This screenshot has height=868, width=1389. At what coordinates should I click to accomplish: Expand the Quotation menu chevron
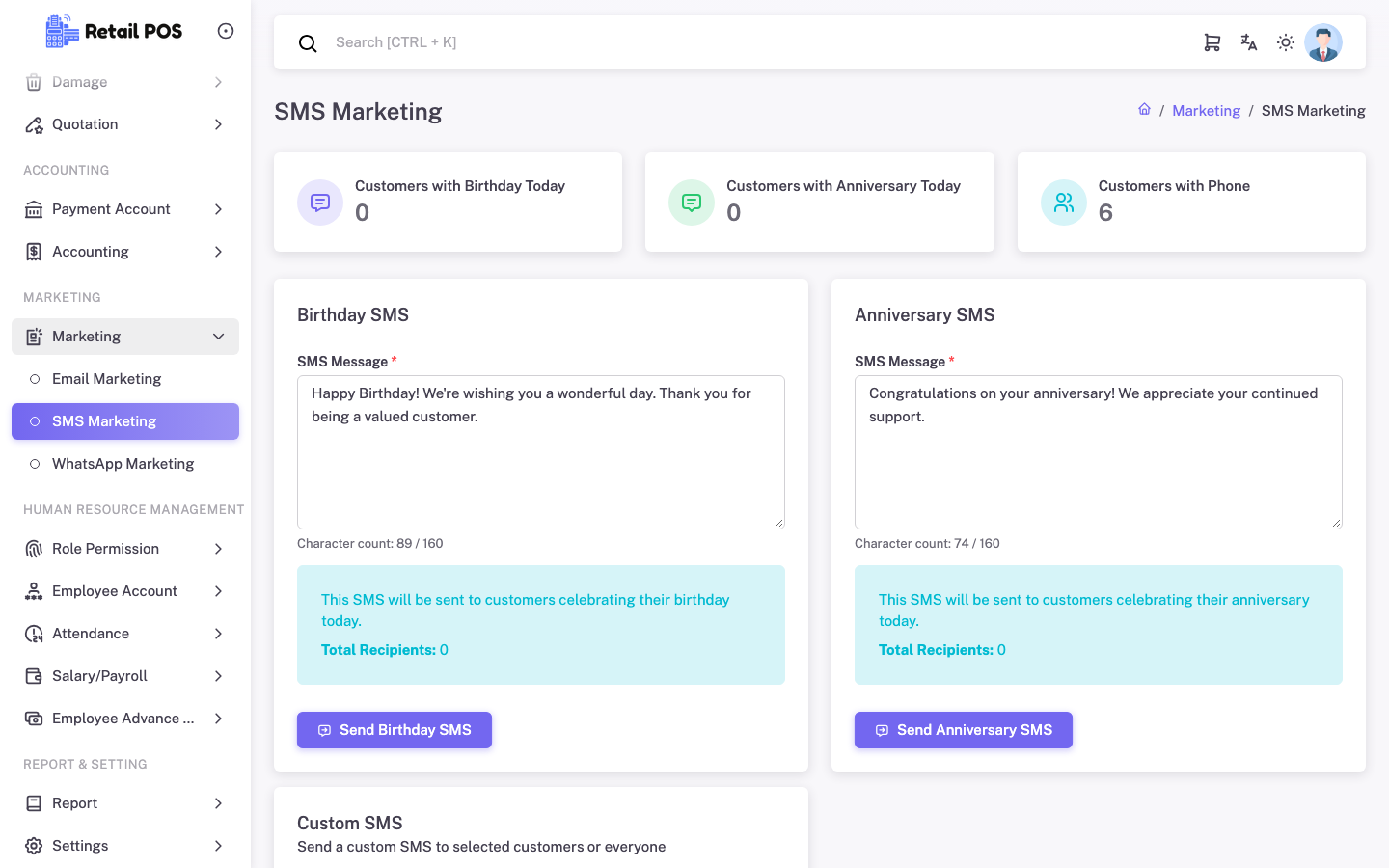click(x=218, y=124)
